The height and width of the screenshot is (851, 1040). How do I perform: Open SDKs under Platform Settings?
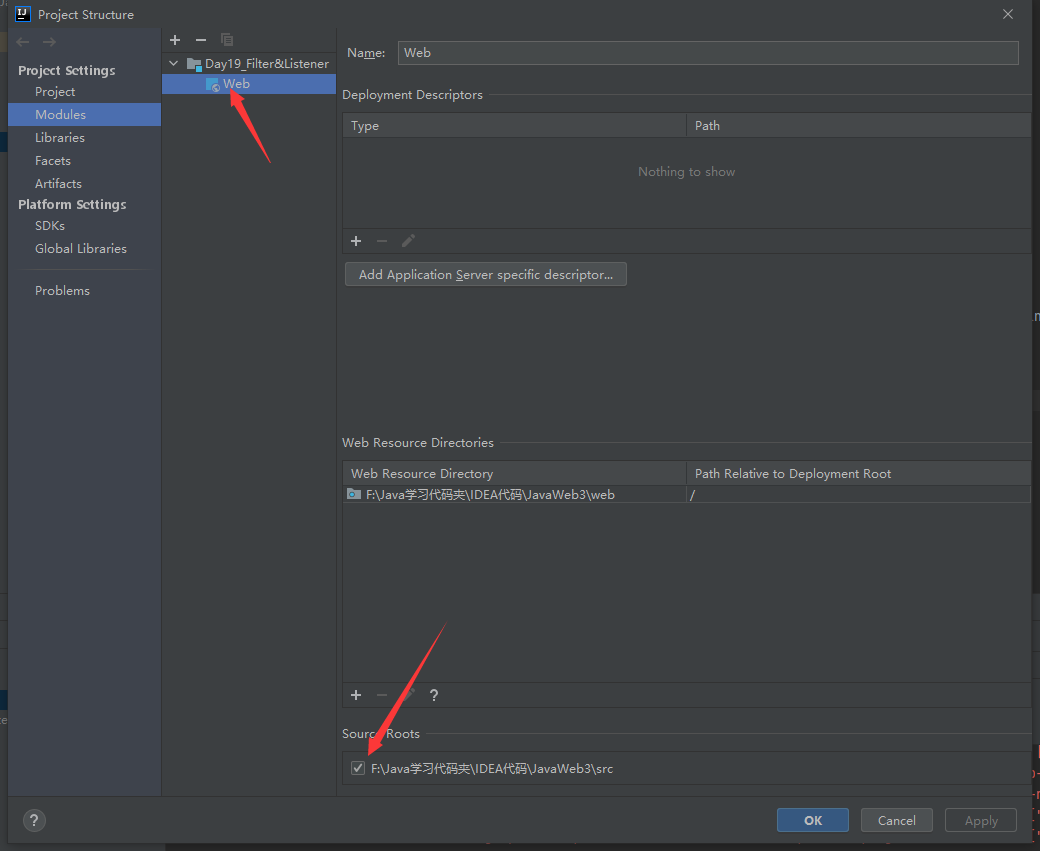click(50, 226)
